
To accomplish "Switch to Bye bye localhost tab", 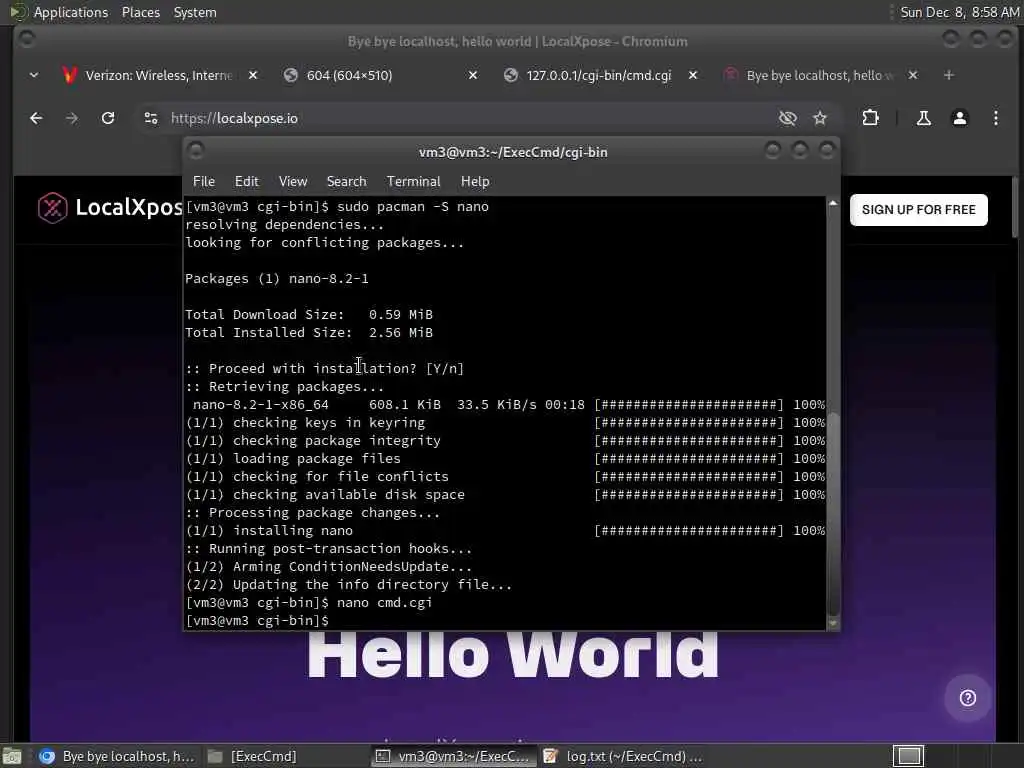I will [820, 76].
